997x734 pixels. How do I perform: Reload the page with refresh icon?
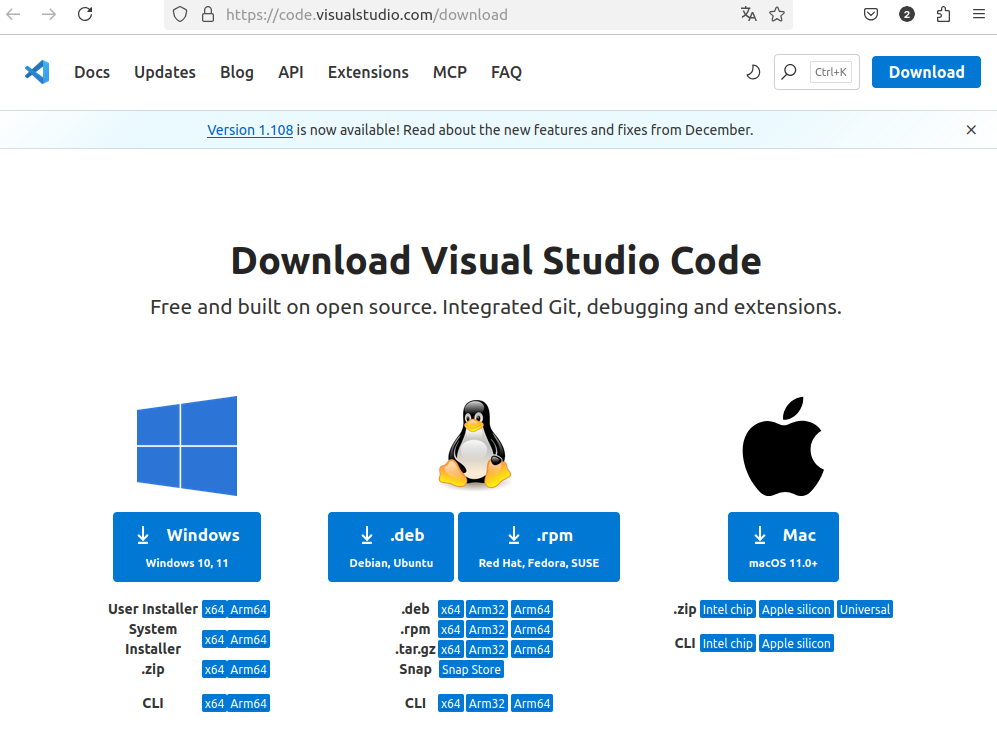(x=85, y=14)
